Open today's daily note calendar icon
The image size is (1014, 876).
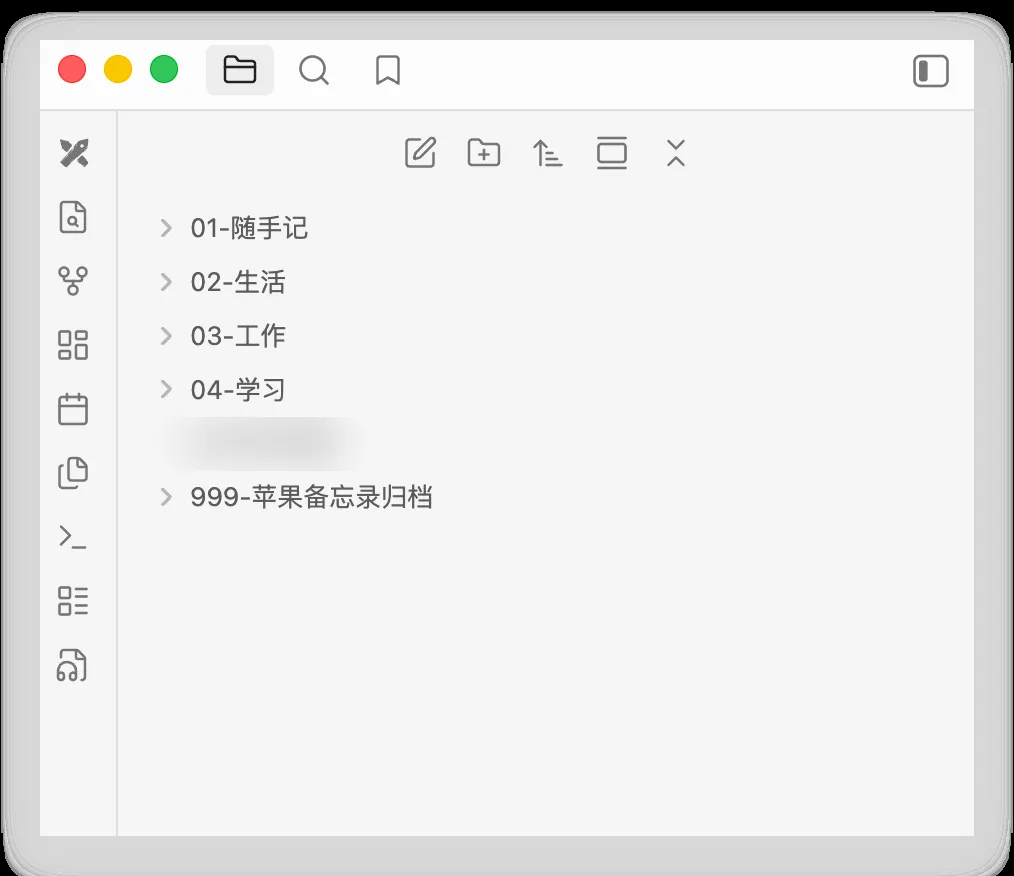point(73,409)
